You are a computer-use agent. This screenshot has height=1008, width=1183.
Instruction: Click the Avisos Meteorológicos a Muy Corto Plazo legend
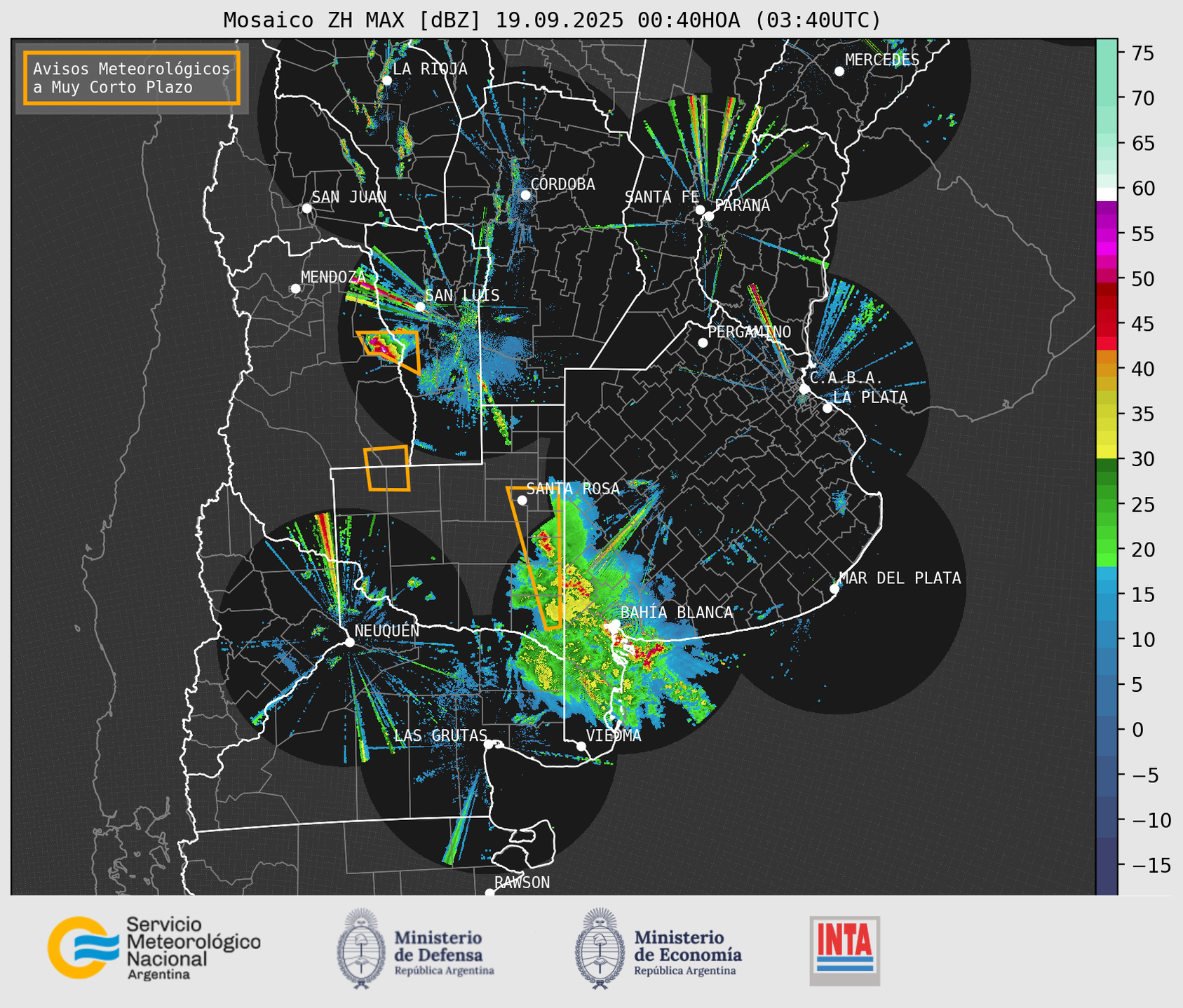pos(132,78)
